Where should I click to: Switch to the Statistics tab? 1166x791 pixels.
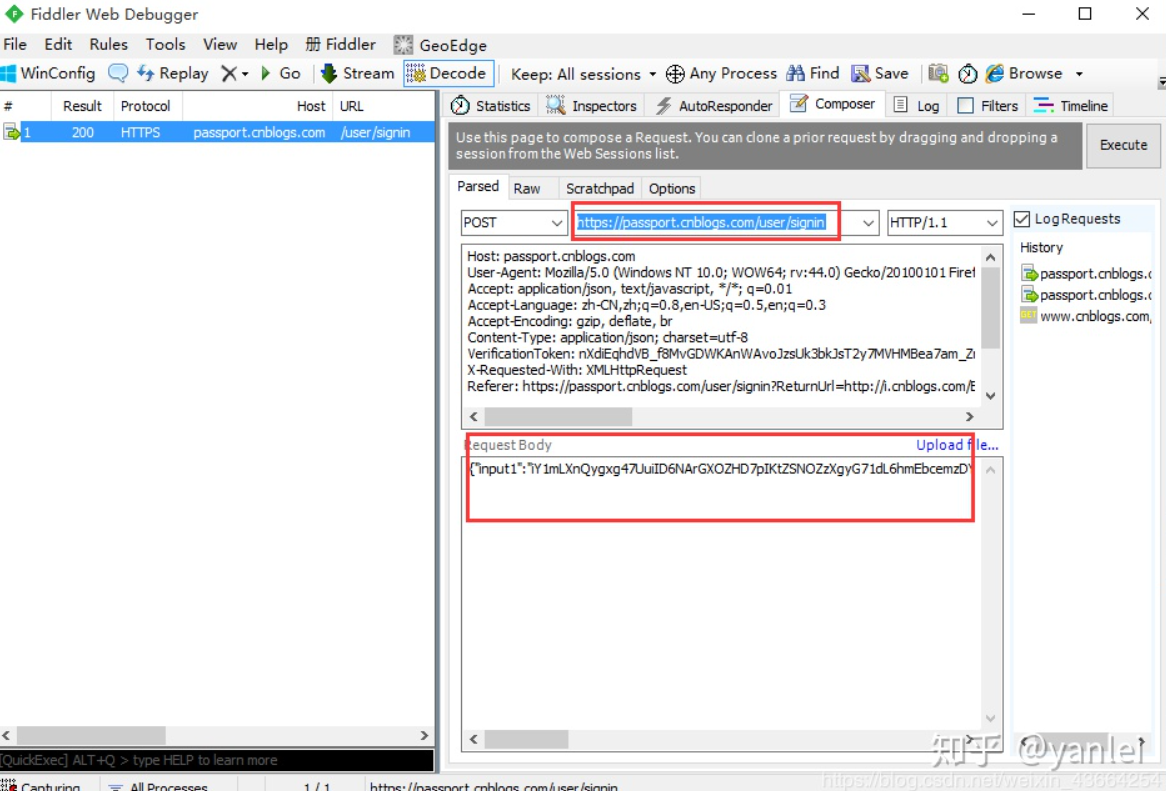491,106
